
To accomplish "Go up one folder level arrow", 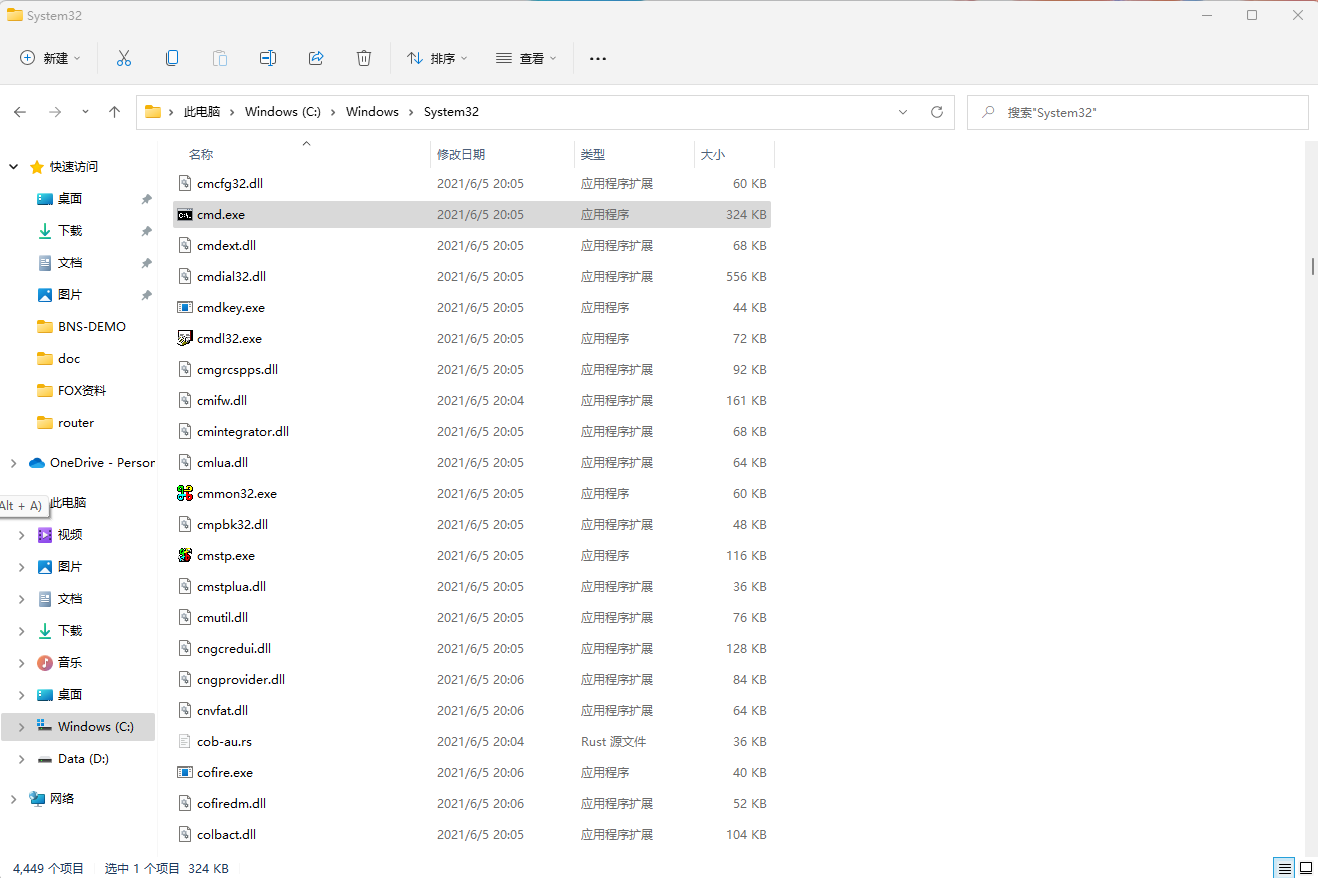I will pos(114,112).
